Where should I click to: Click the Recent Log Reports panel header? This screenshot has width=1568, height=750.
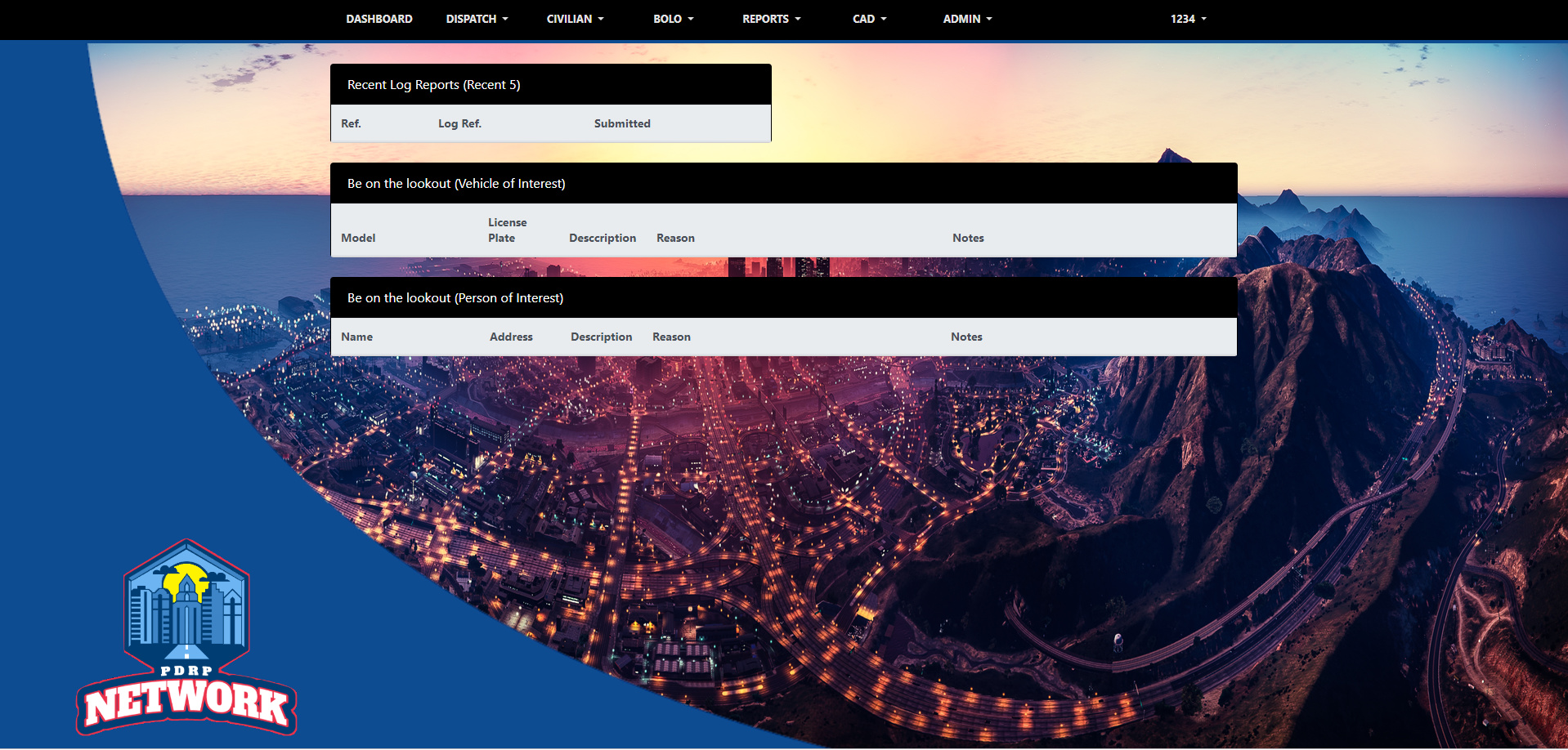point(551,84)
